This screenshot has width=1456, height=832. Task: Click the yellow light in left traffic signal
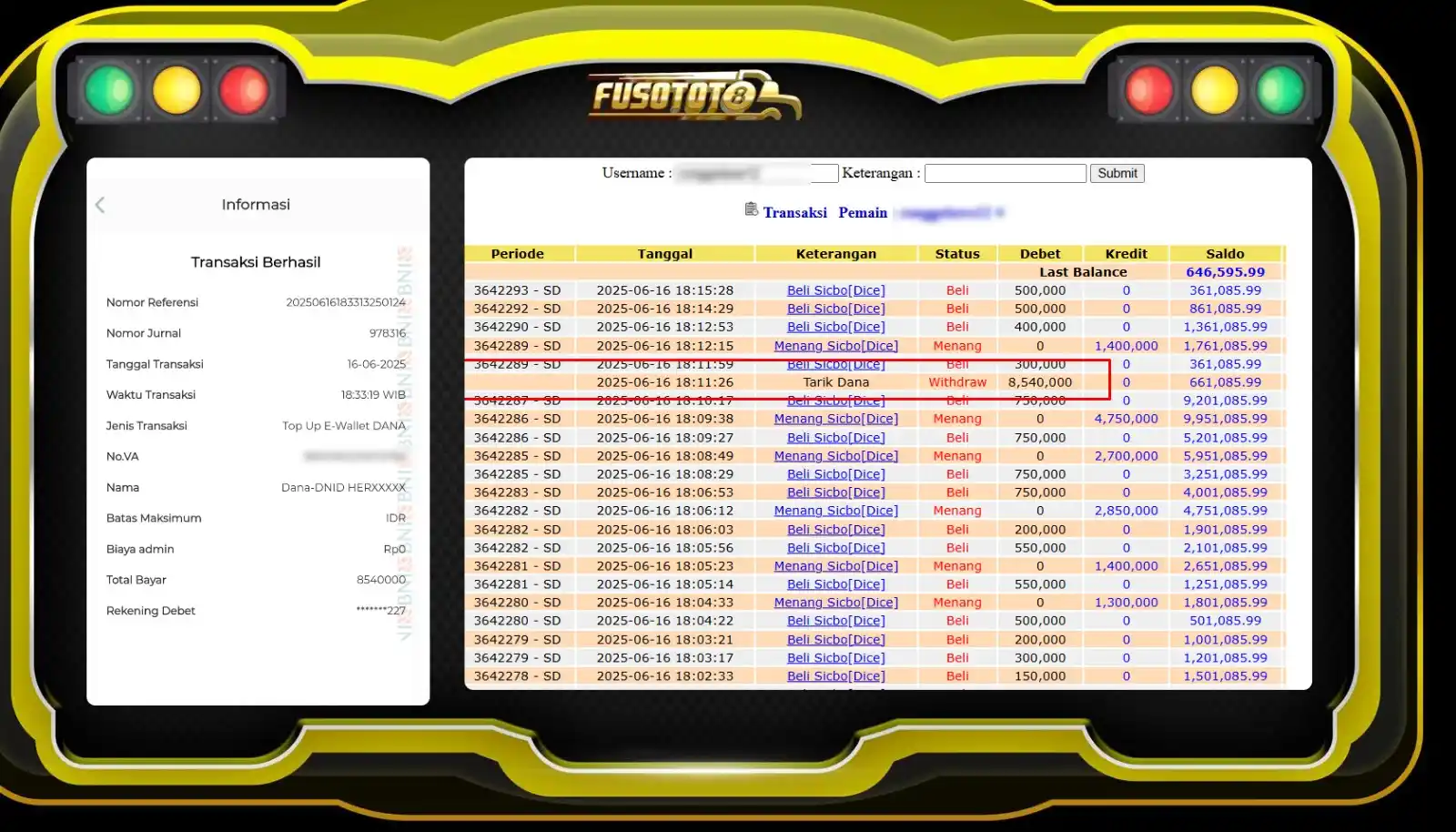177,90
